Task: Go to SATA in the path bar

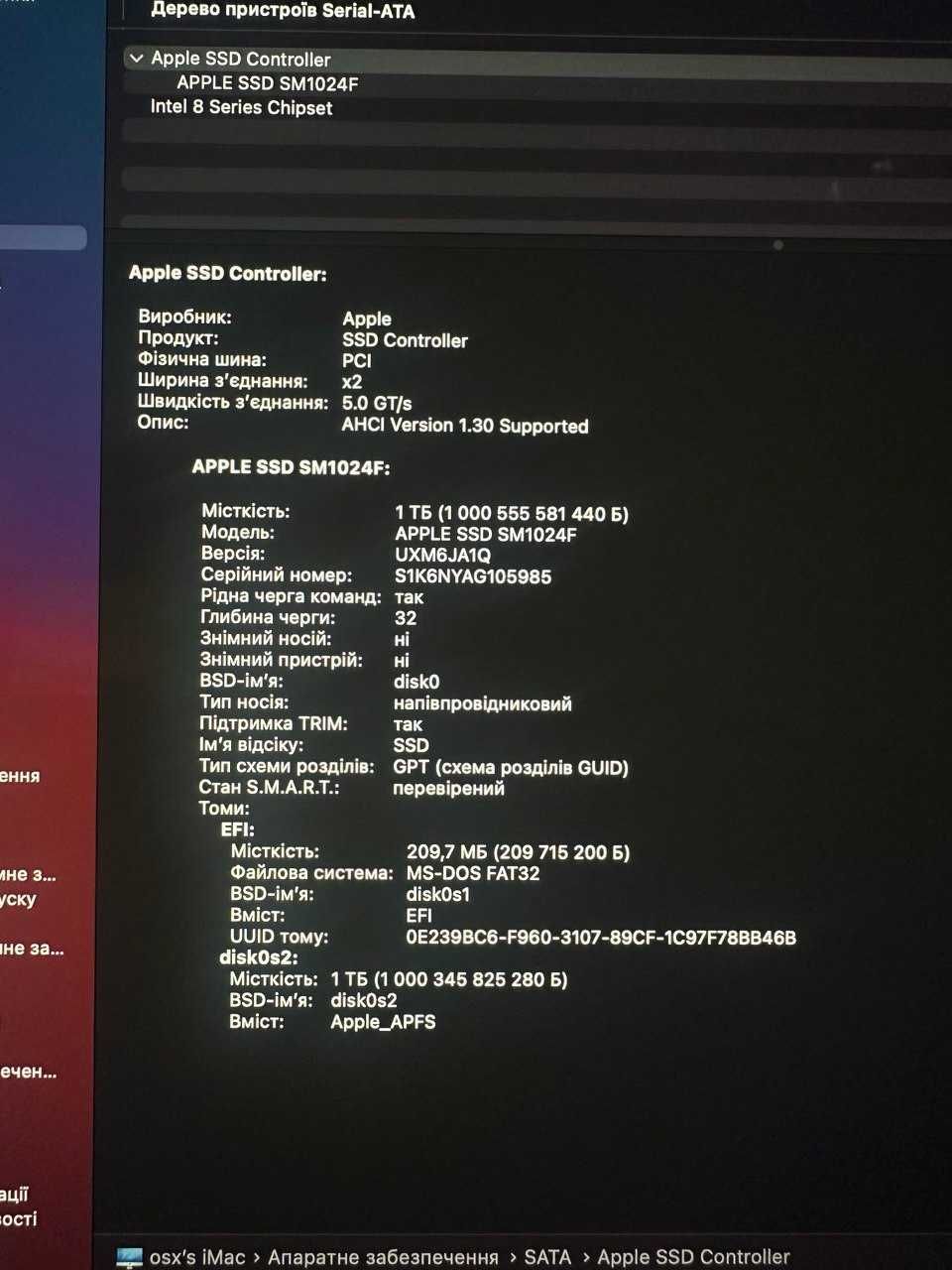Action: click(x=547, y=1257)
